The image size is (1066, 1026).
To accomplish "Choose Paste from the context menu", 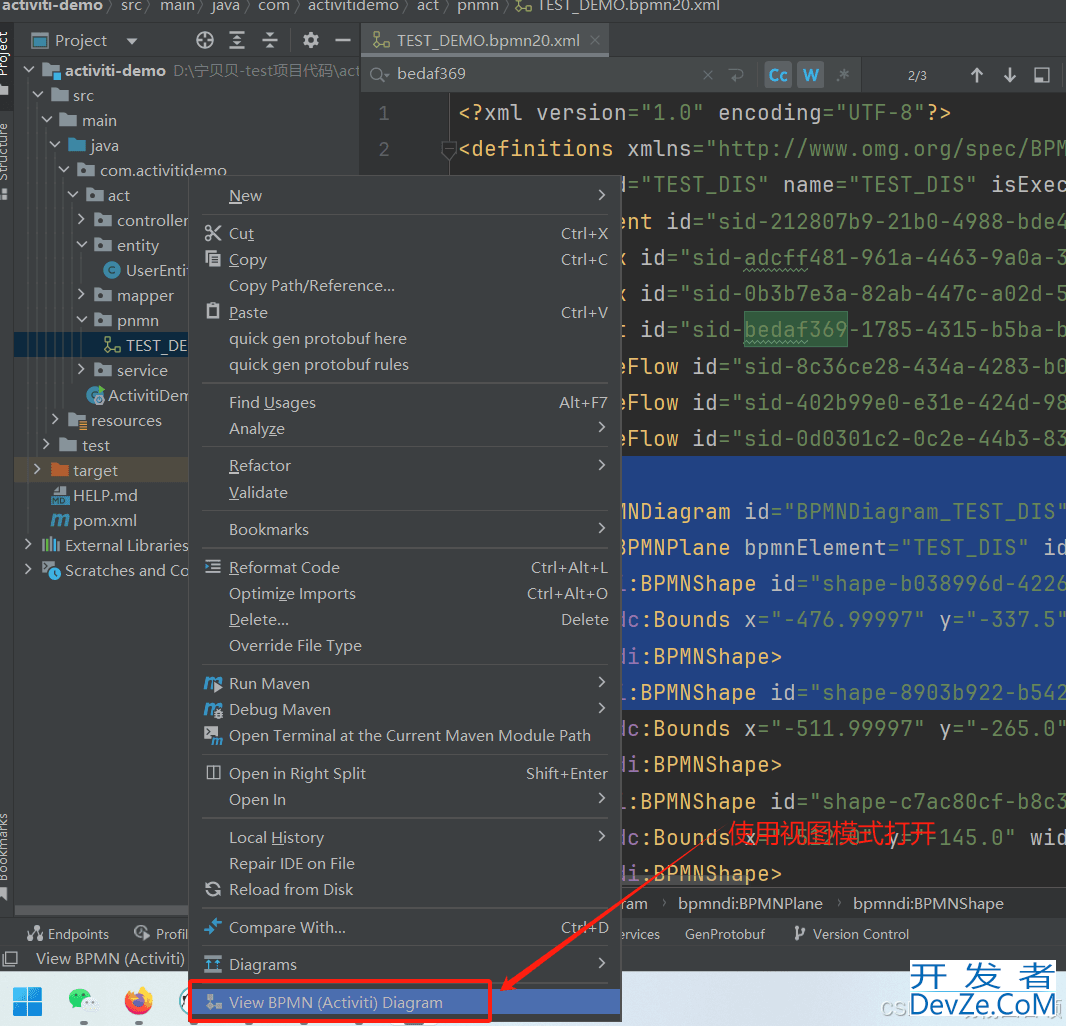I will (405, 313).
